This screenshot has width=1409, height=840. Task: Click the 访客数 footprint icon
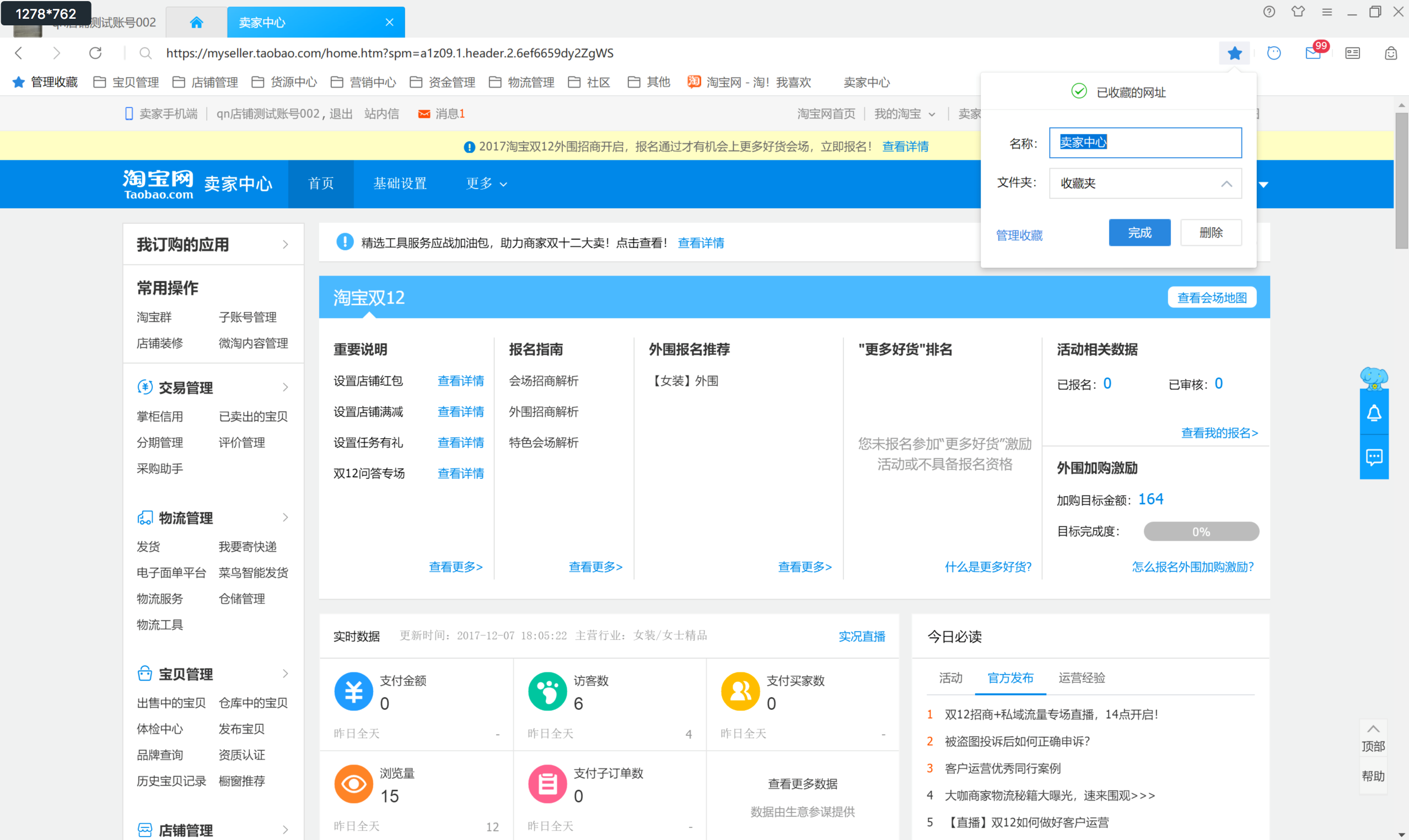click(547, 691)
